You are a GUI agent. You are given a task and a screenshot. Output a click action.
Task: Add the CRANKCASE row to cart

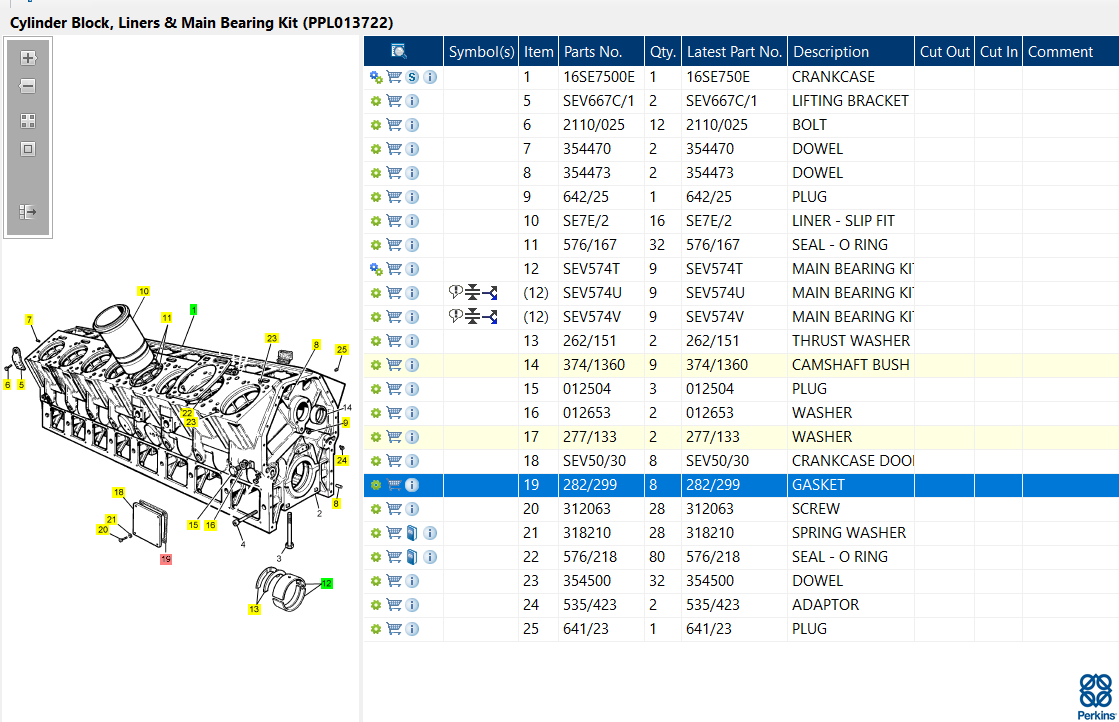[x=394, y=77]
